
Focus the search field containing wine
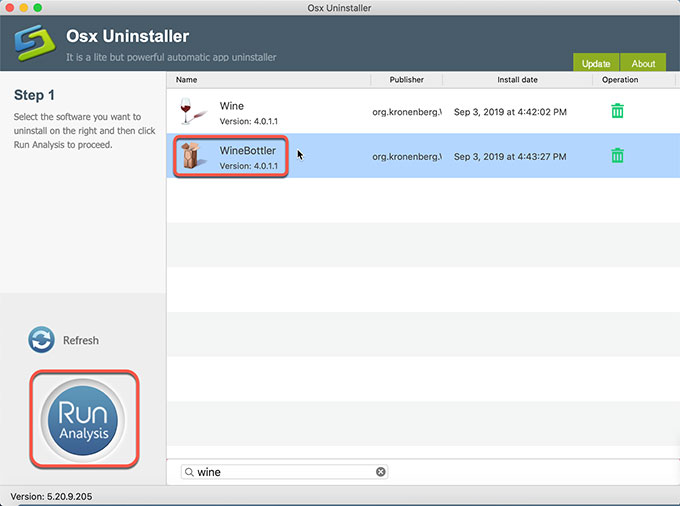284,472
